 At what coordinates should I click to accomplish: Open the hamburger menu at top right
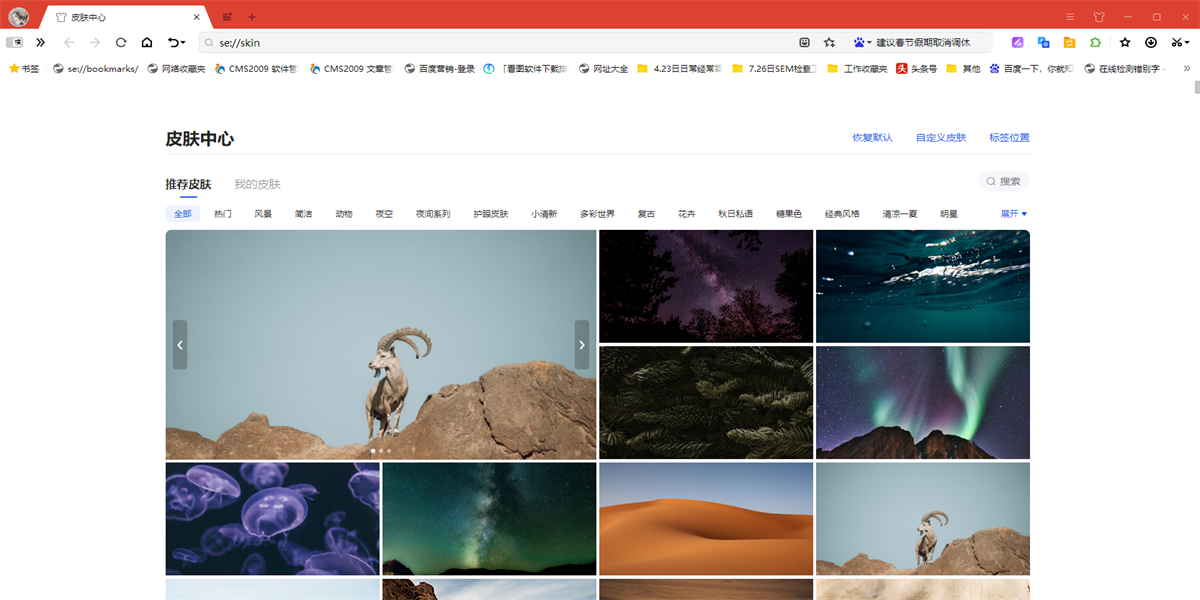click(x=1068, y=16)
